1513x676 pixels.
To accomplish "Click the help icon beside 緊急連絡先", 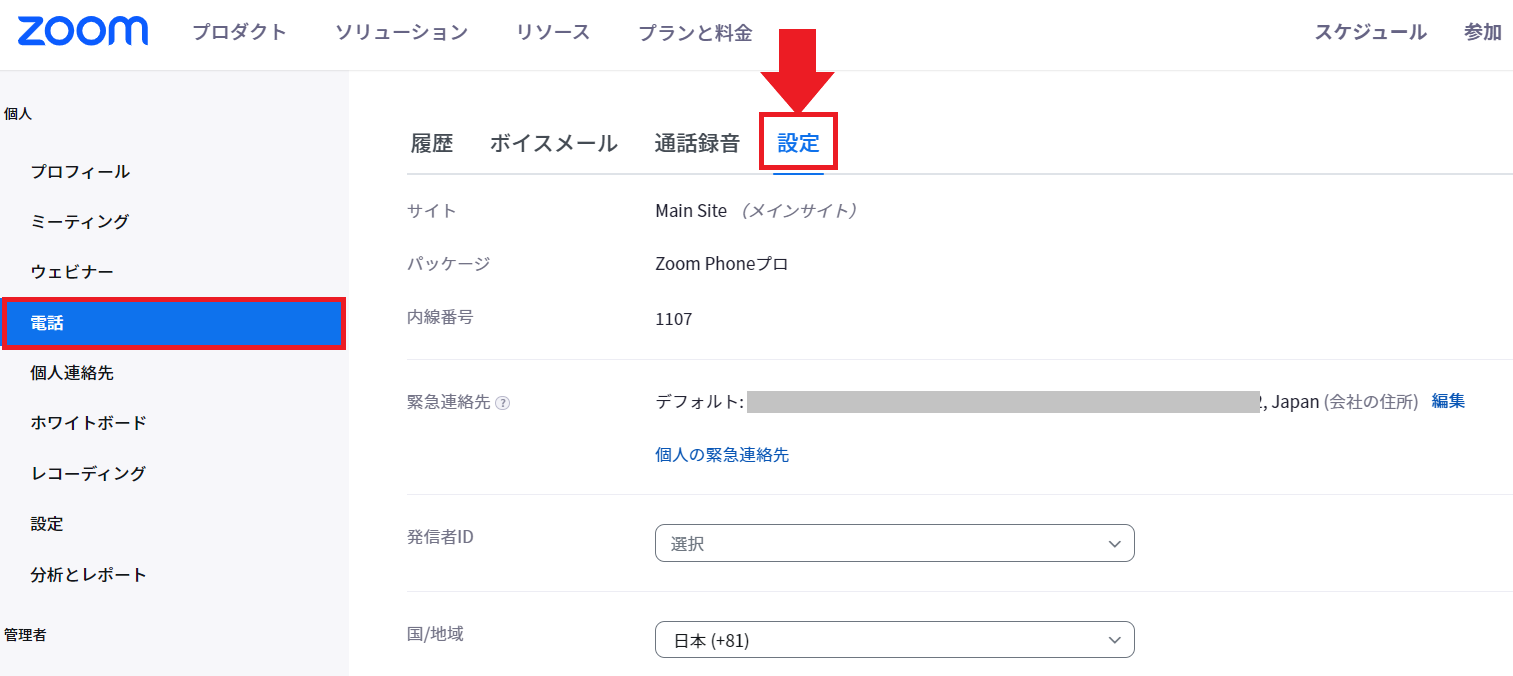I will (x=503, y=403).
